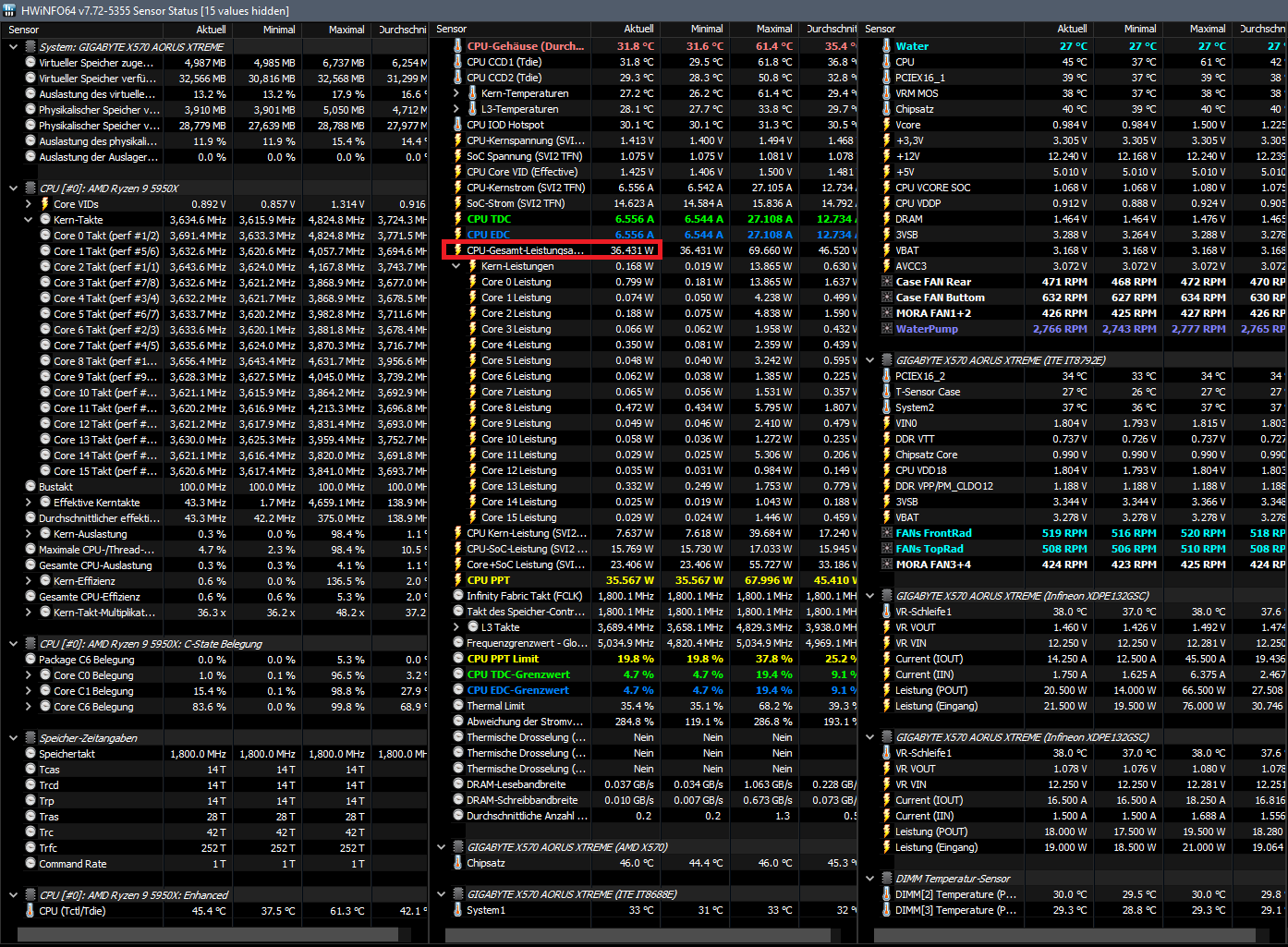This screenshot has width=1288, height=947.
Task: Click the chip icon of GIGABYTE X570 AORUS XTREME (AMD X570)
Action: (458, 847)
